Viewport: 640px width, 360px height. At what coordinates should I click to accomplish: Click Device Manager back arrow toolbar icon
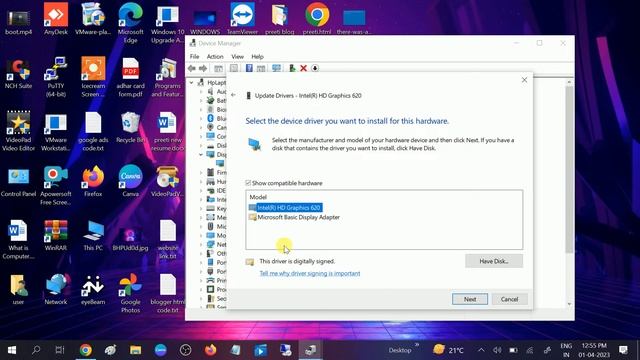point(192,68)
